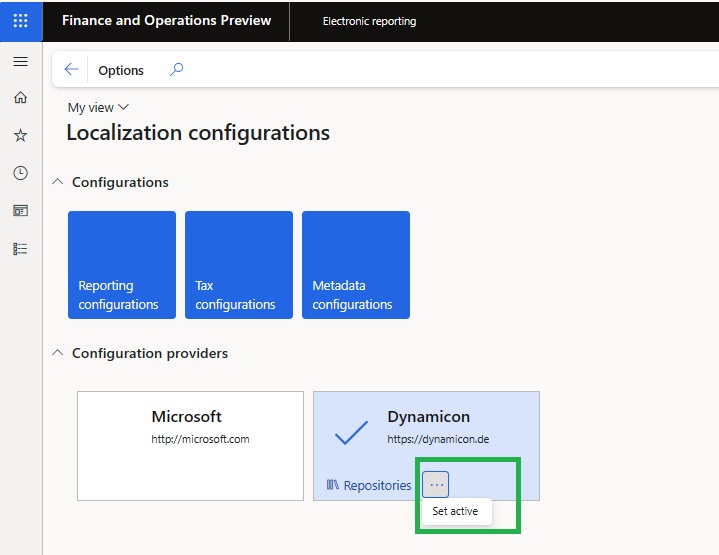Open the app launcher waffle icon
719x555 pixels.
20,21
